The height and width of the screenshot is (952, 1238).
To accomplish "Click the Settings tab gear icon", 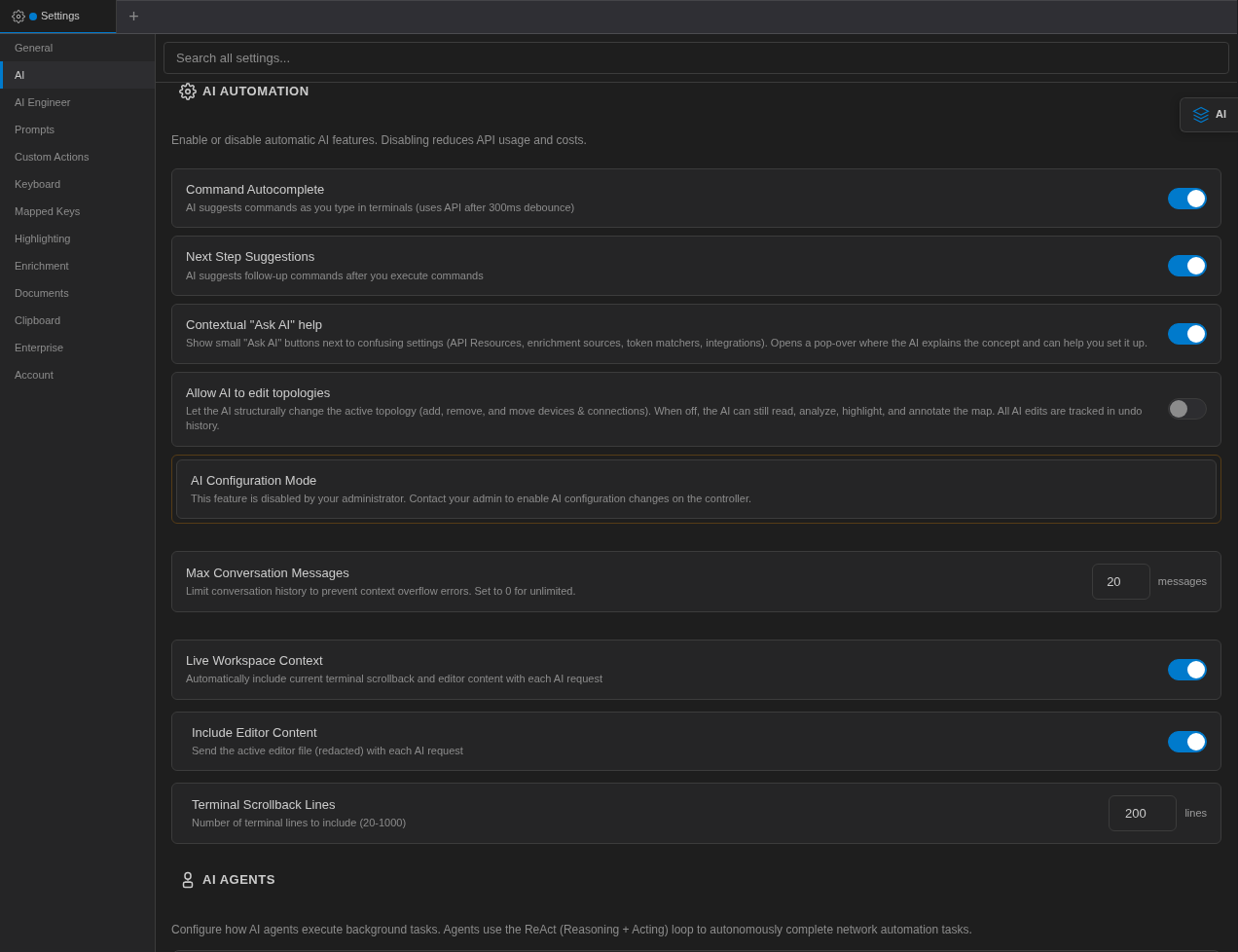I will 18,17.
